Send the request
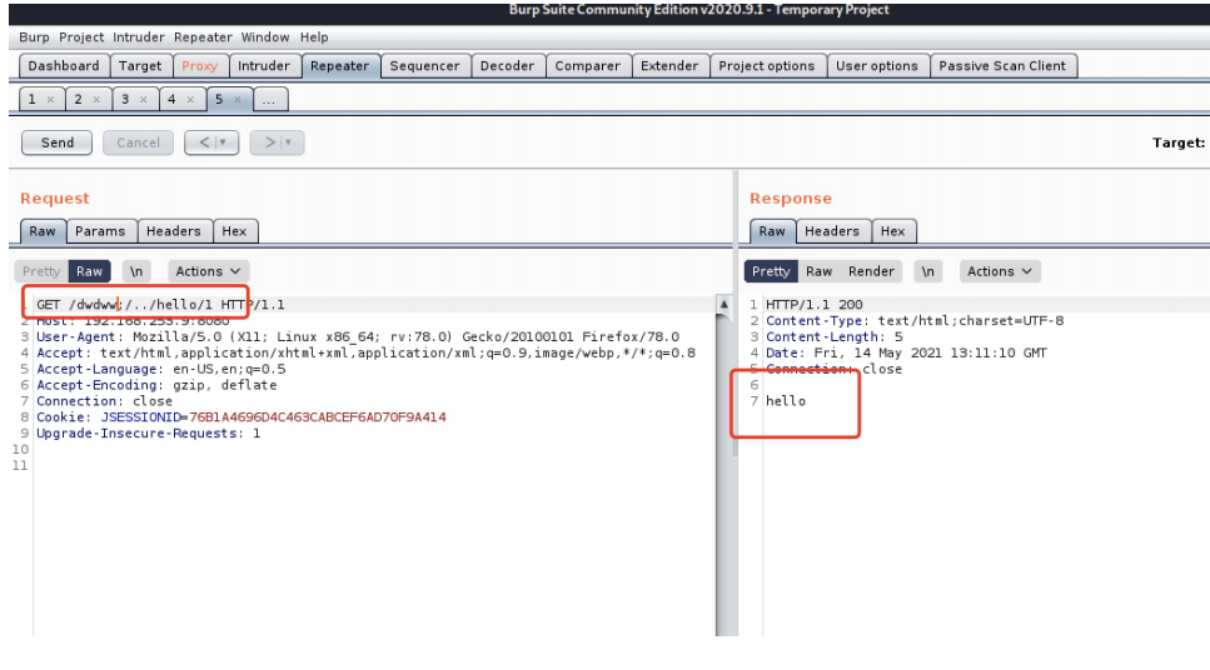This screenshot has height=670, width=1210. [x=57, y=143]
